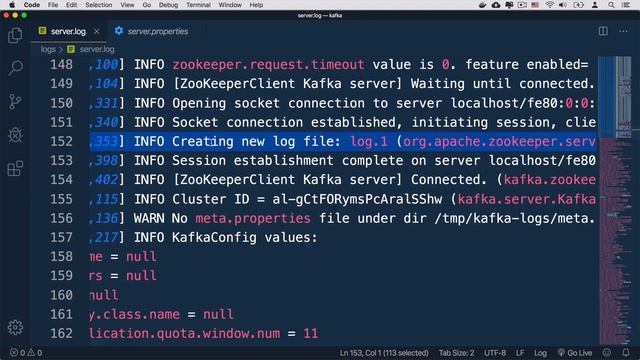Open the Selection menu
Viewport: 640px width, 360px height.
(x=98, y=5)
